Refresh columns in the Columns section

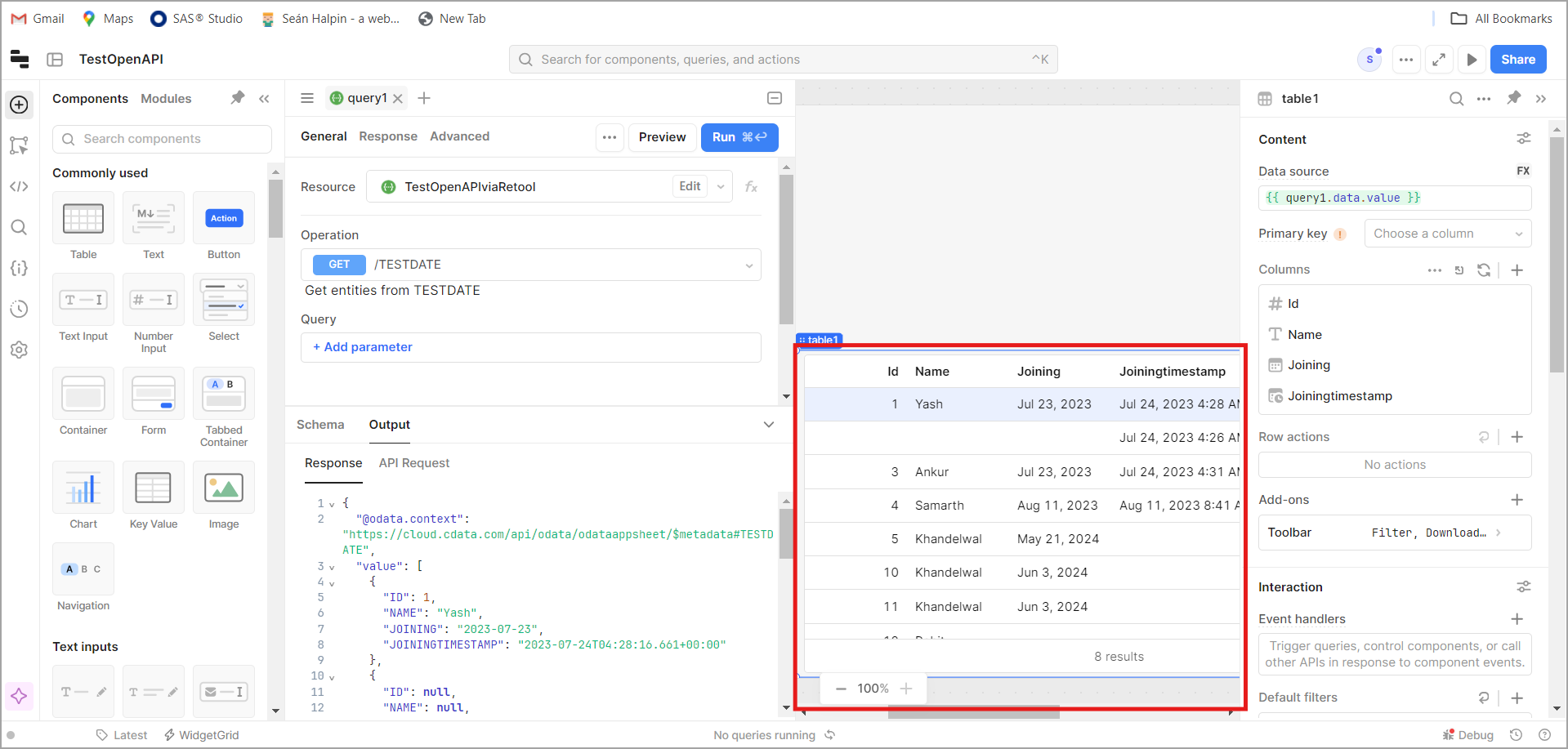point(1485,270)
